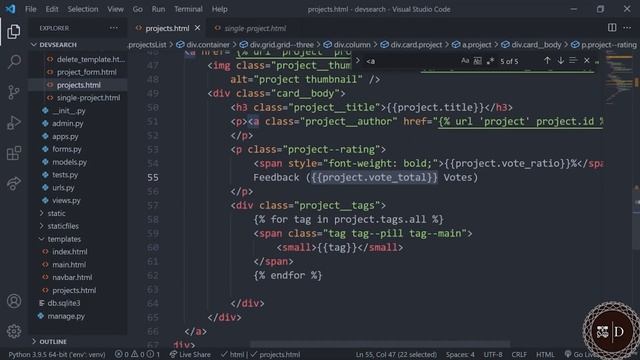The height and width of the screenshot is (360, 640).
Task: Open views.py file
Action: point(66,200)
